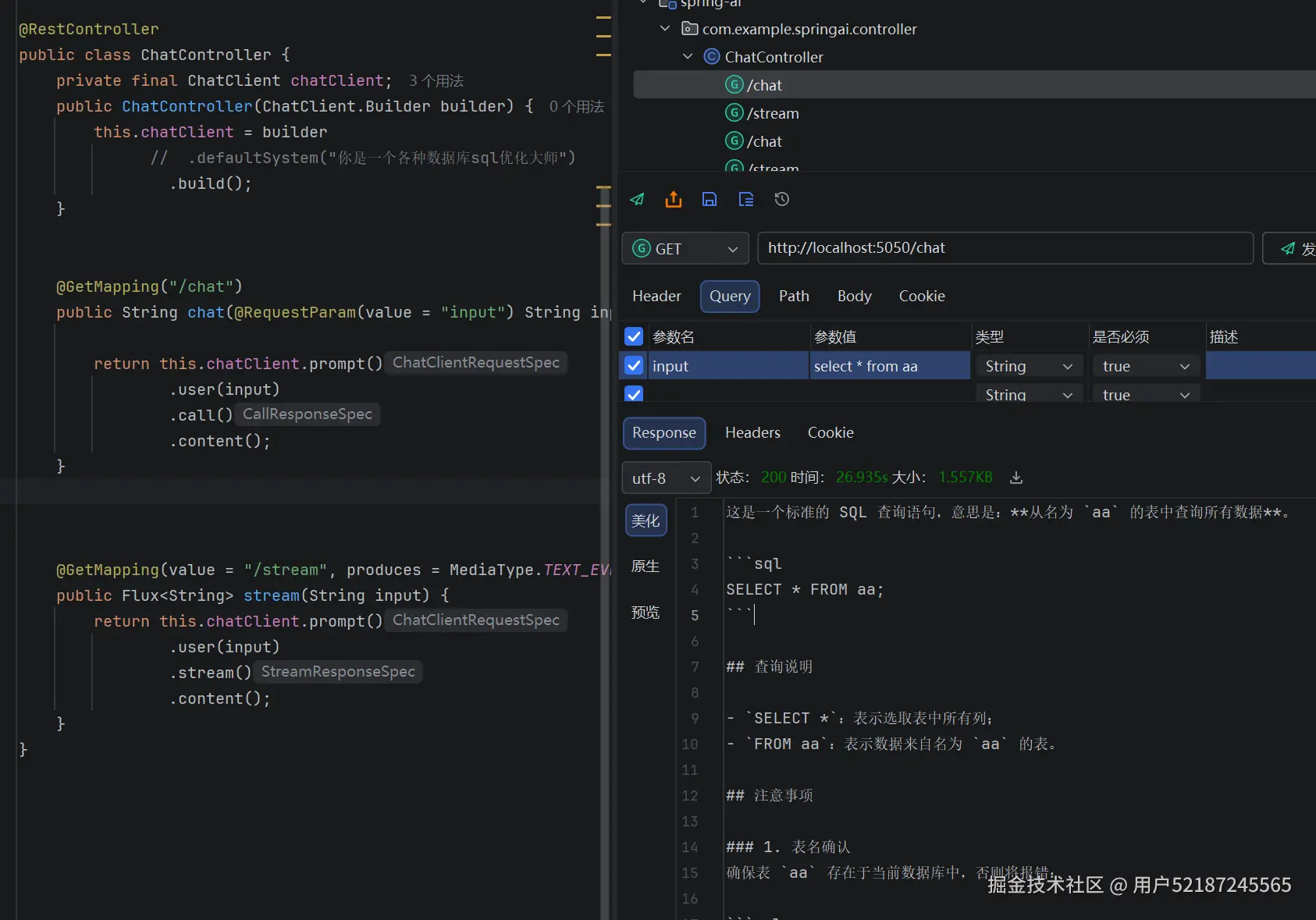
Task: Open the request Cookie tab
Action: (x=922, y=297)
